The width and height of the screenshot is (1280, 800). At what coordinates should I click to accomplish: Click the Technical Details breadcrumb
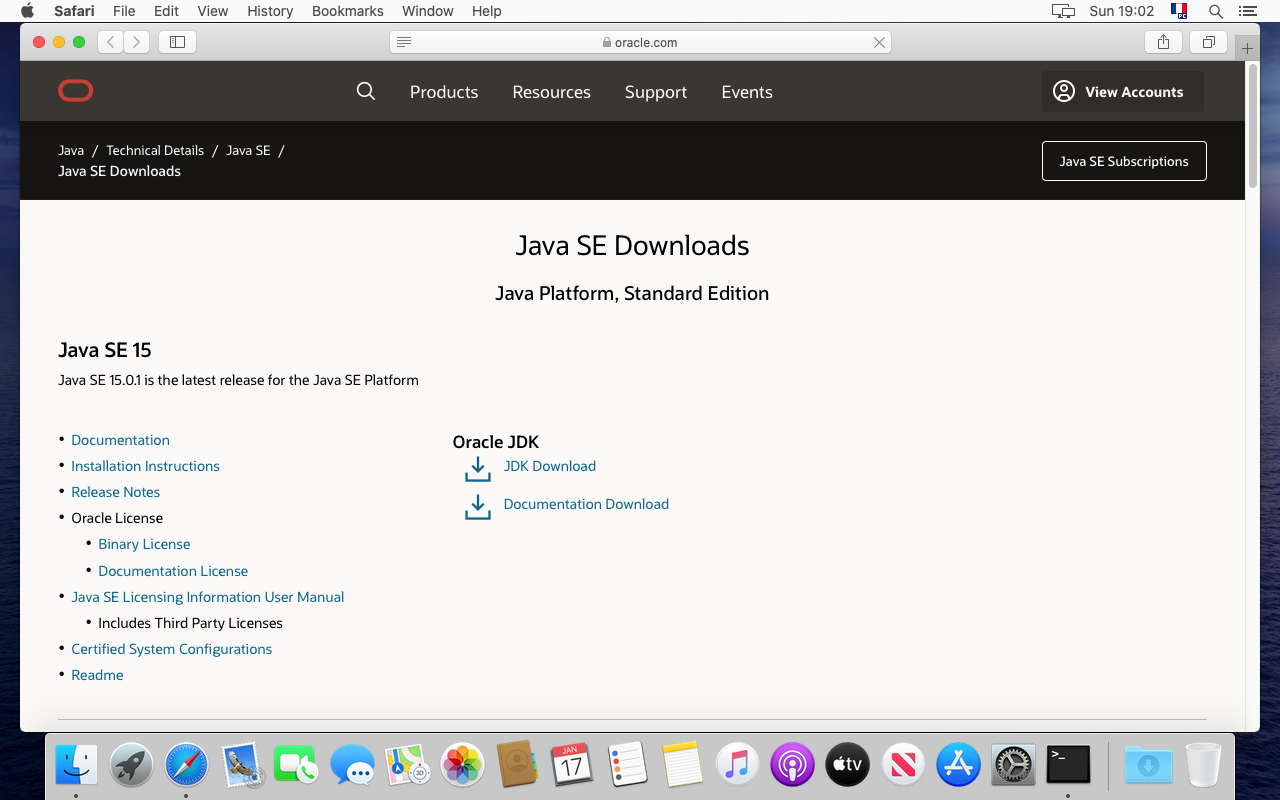(x=155, y=150)
